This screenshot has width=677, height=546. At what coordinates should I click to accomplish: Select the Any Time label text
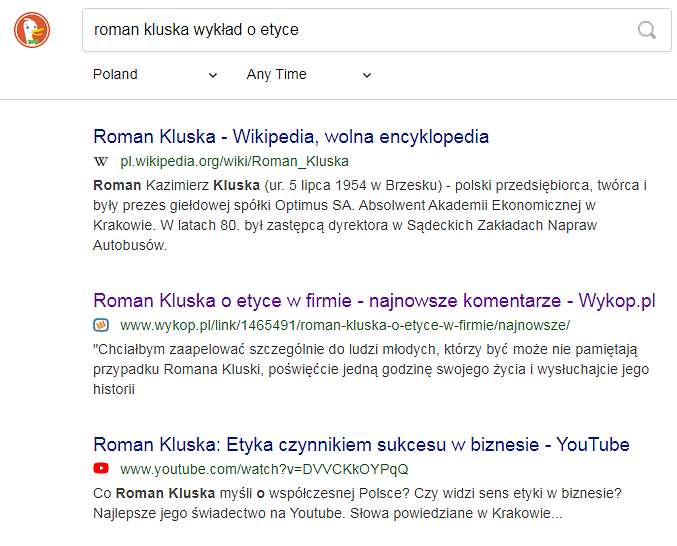[276, 74]
